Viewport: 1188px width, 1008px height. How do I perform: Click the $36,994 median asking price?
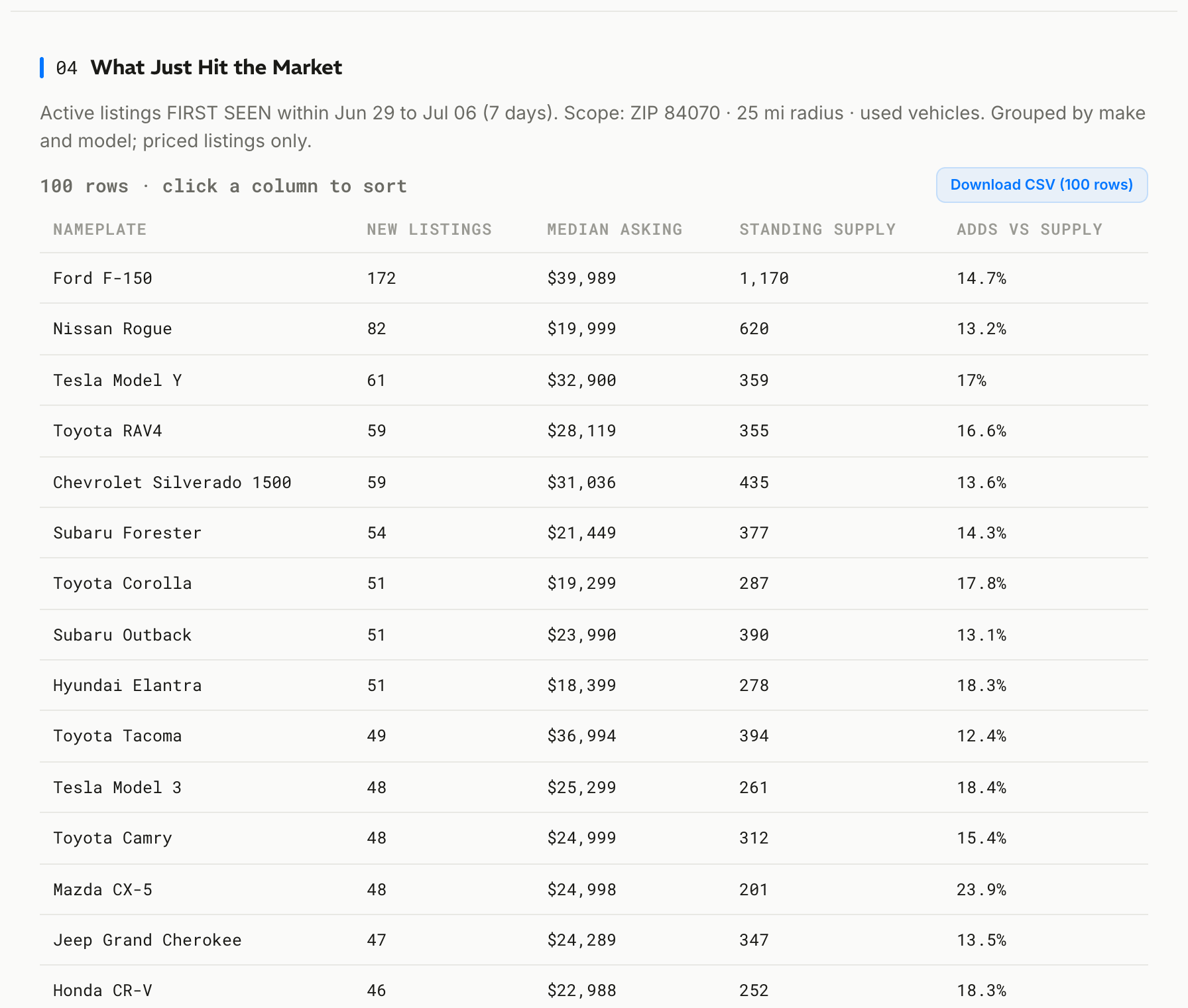[x=581, y=736]
